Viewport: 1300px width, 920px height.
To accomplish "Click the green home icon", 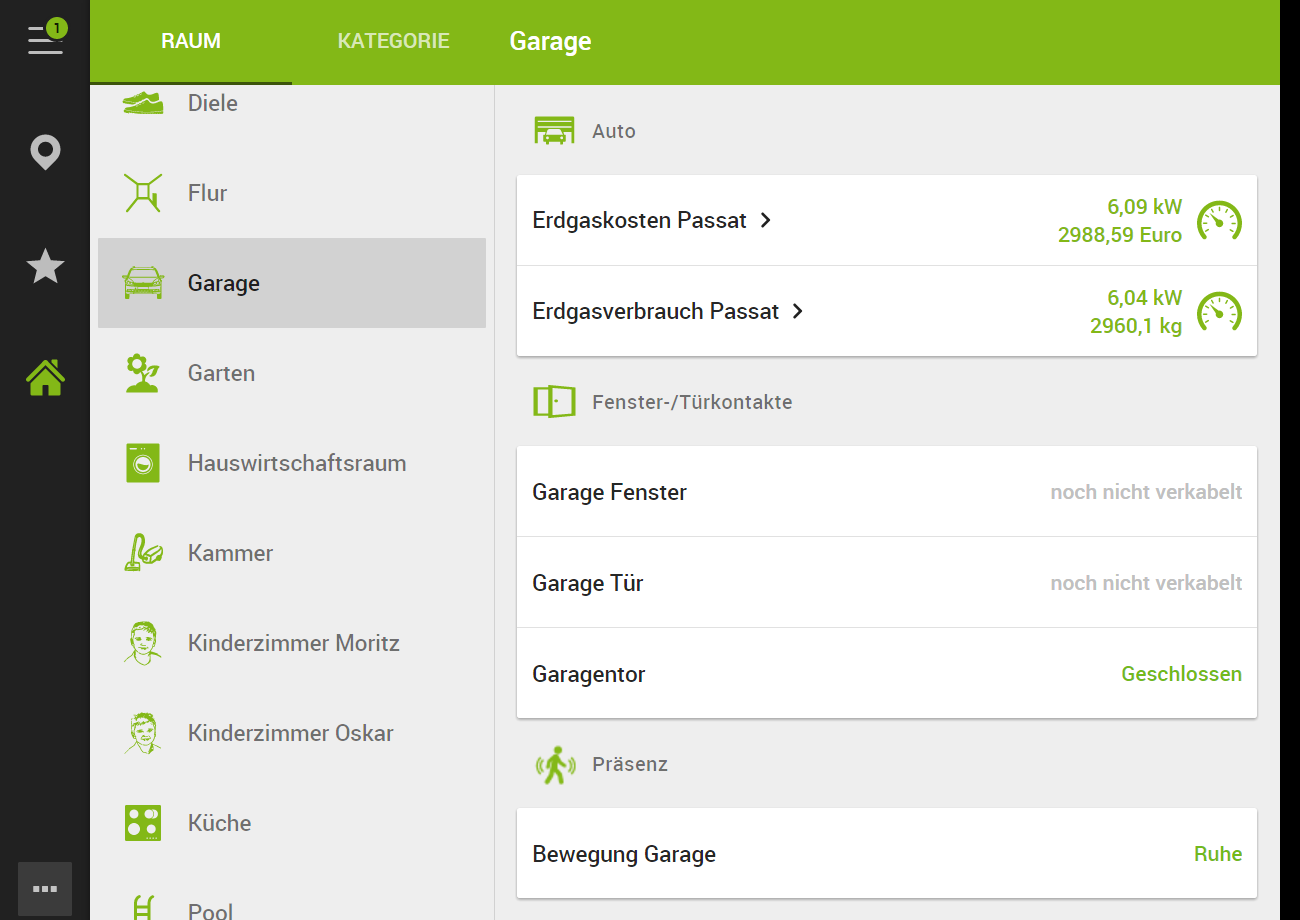I will point(45,378).
